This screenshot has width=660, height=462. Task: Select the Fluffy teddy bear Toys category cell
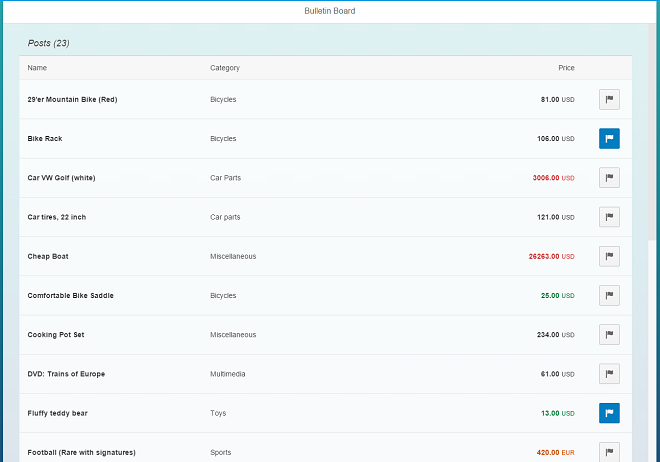click(218, 413)
